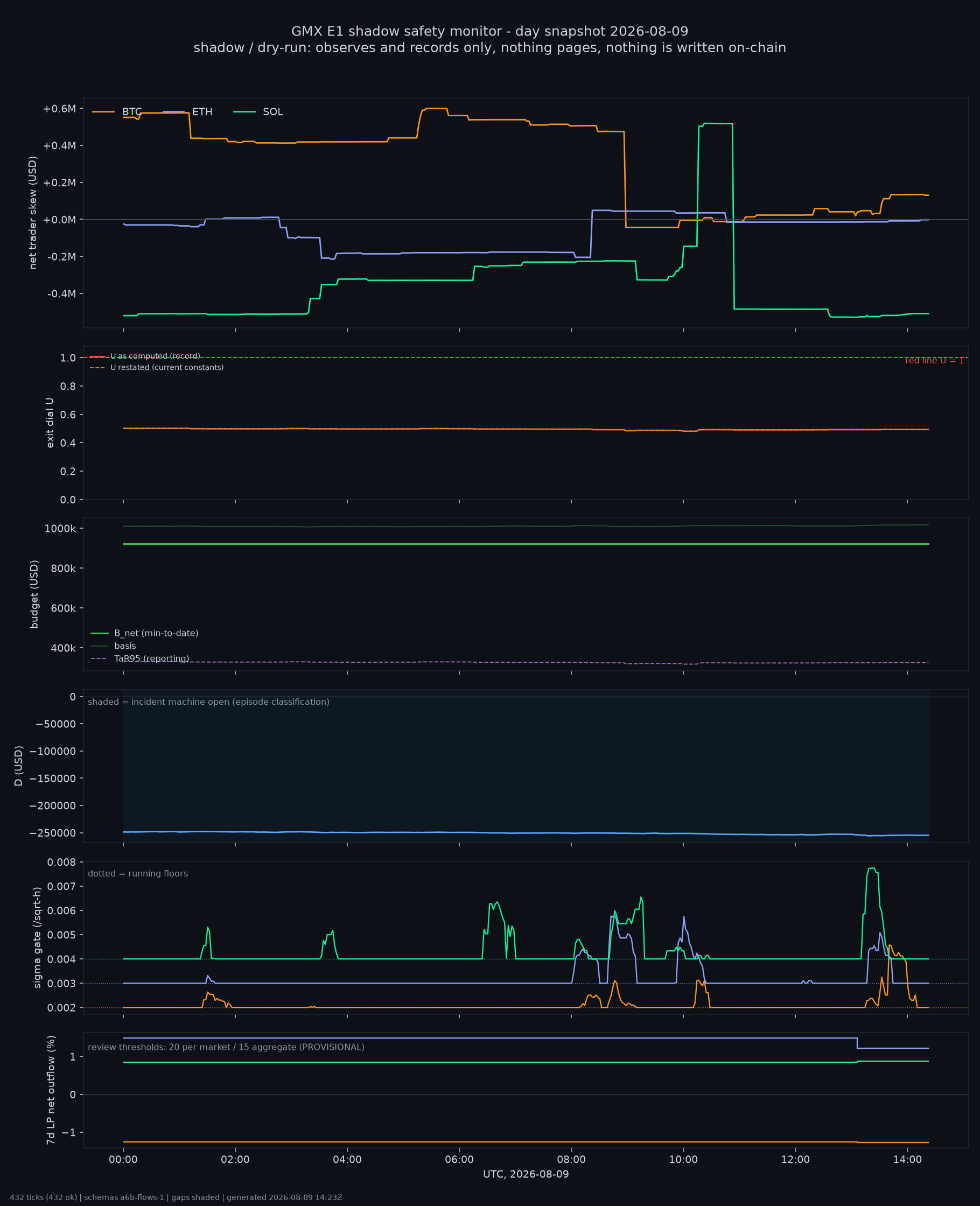Click the "shadow / dry-run" subtitle line

click(489, 47)
